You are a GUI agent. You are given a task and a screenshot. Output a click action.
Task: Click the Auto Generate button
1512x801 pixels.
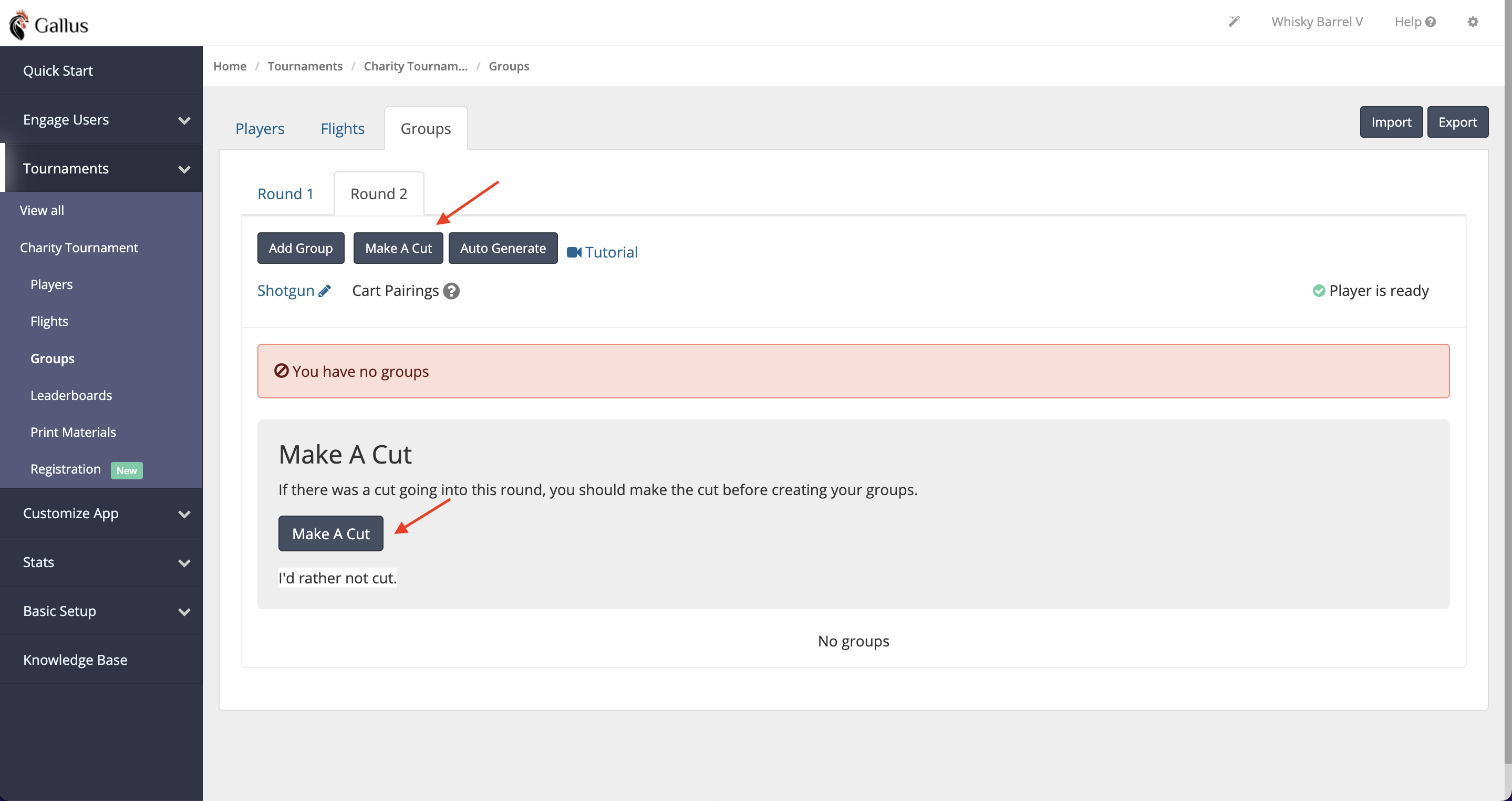[502, 248]
